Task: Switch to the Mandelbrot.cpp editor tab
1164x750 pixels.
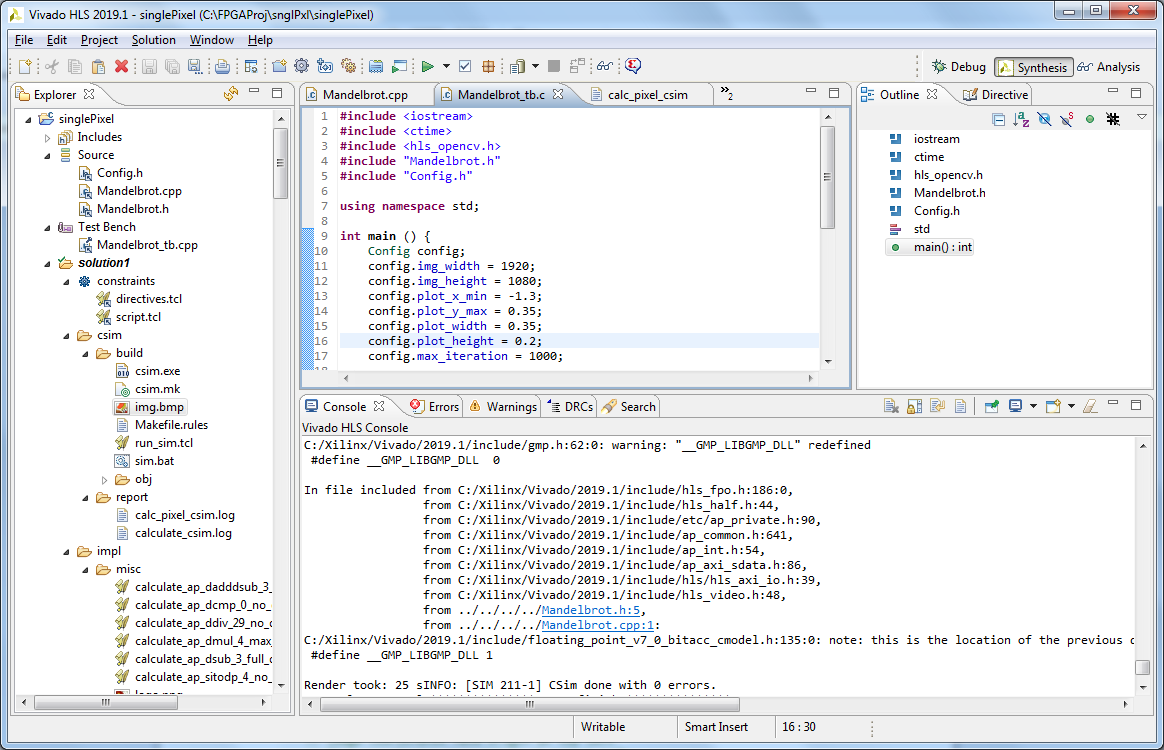Action: click(365, 95)
